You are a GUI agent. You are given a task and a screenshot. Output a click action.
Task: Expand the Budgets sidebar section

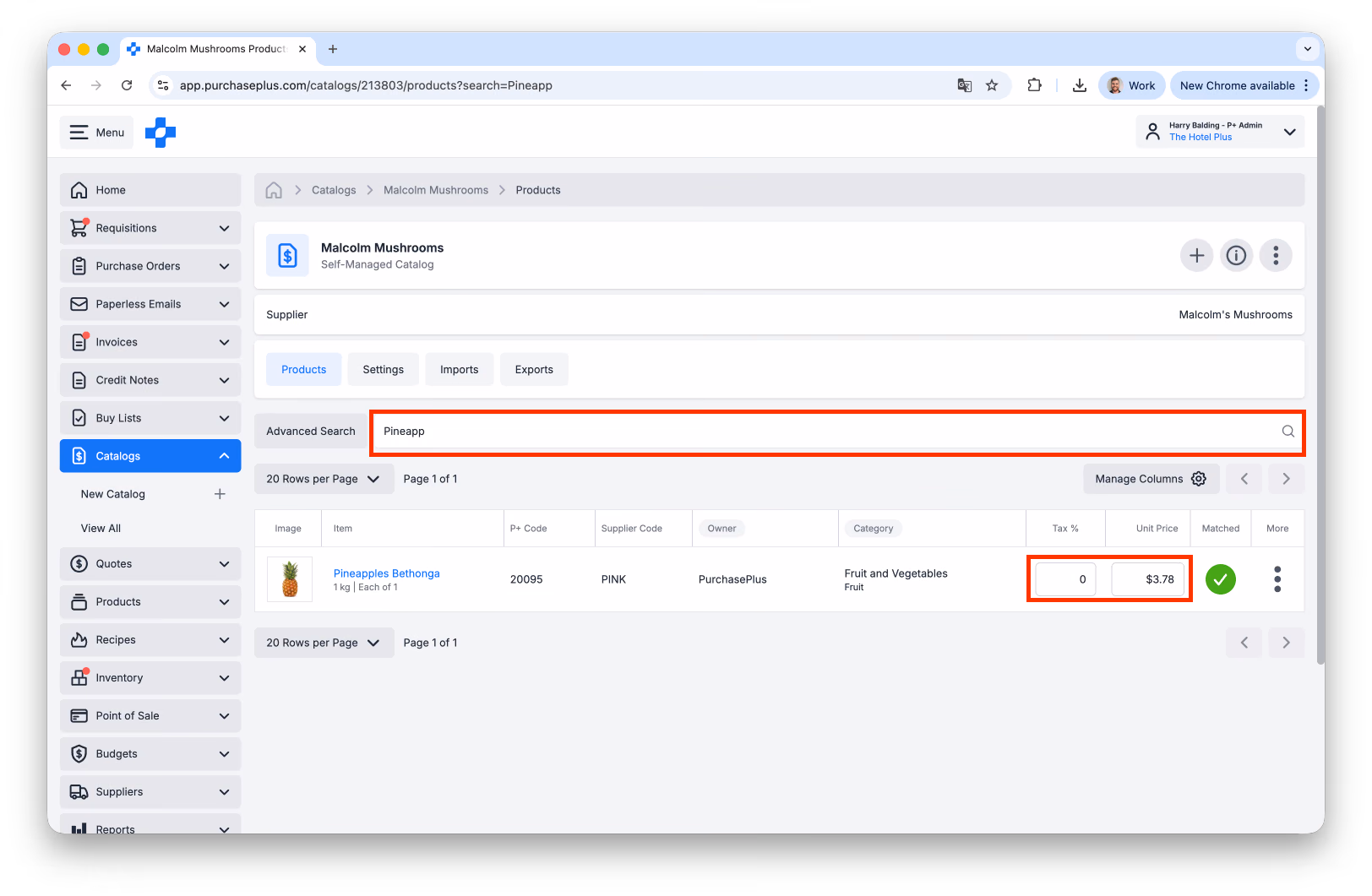tap(150, 754)
